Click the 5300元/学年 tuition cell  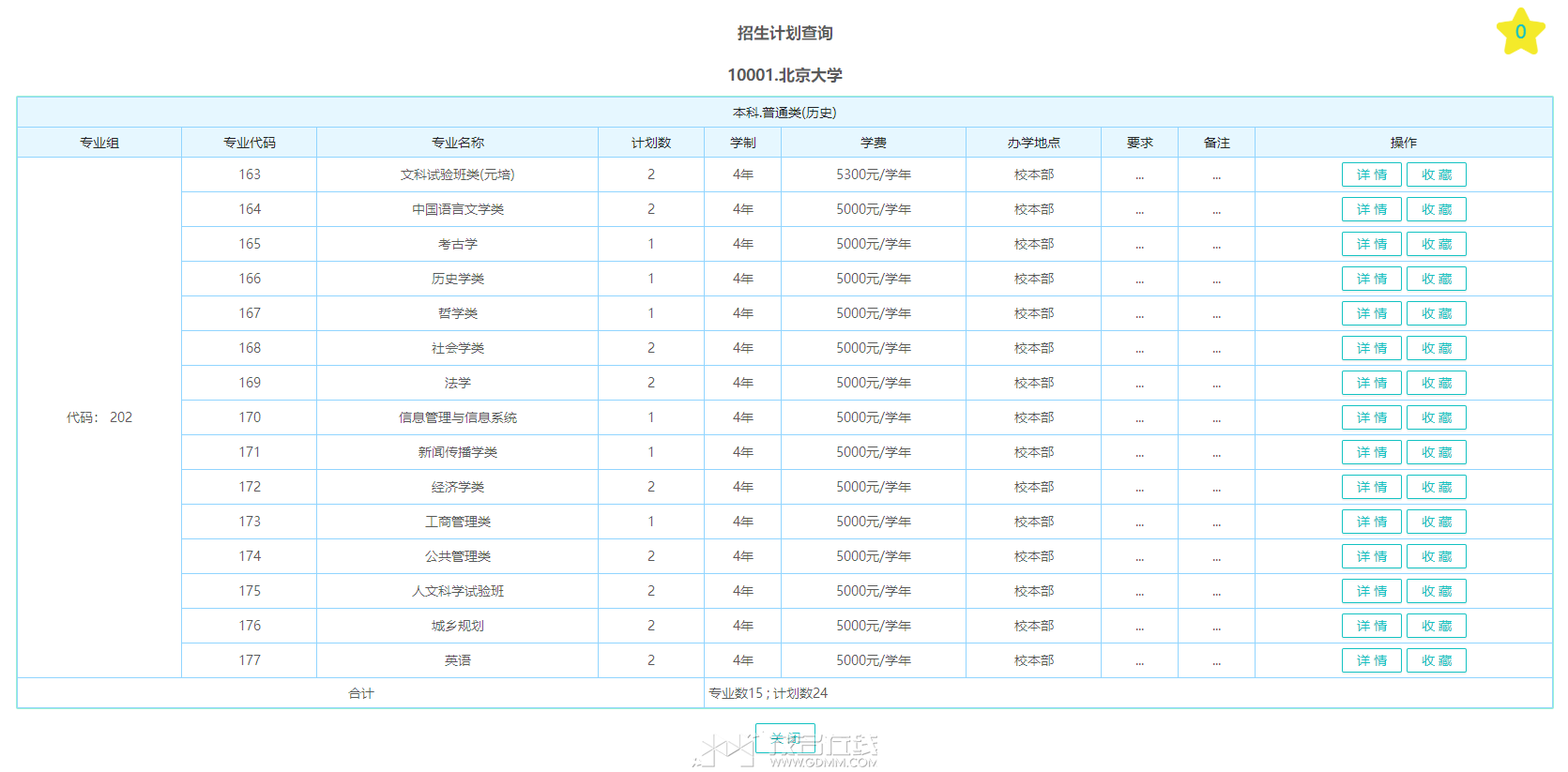[x=874, y=174]
